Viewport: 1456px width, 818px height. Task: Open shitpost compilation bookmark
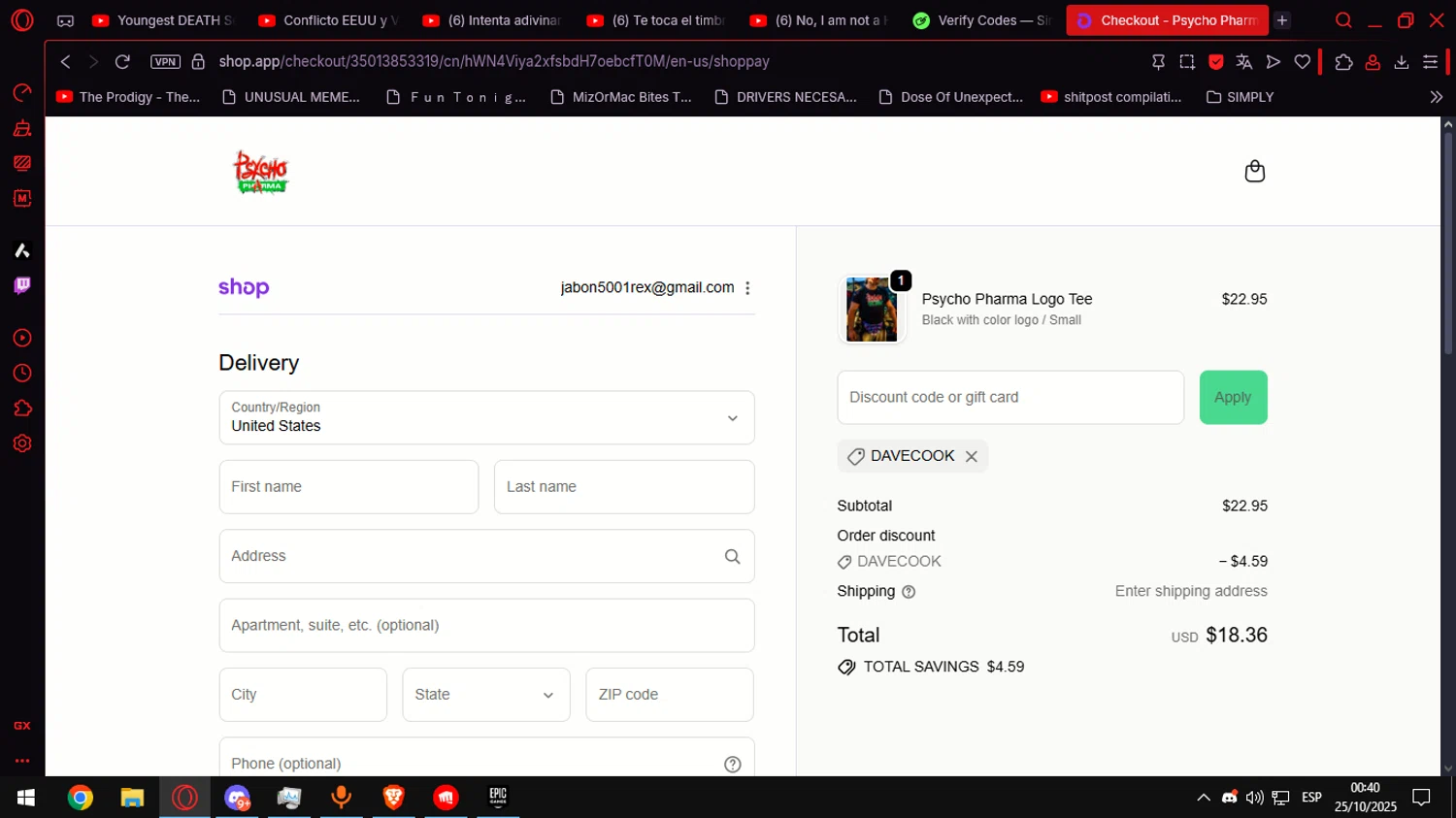[x=1111, y=97]
